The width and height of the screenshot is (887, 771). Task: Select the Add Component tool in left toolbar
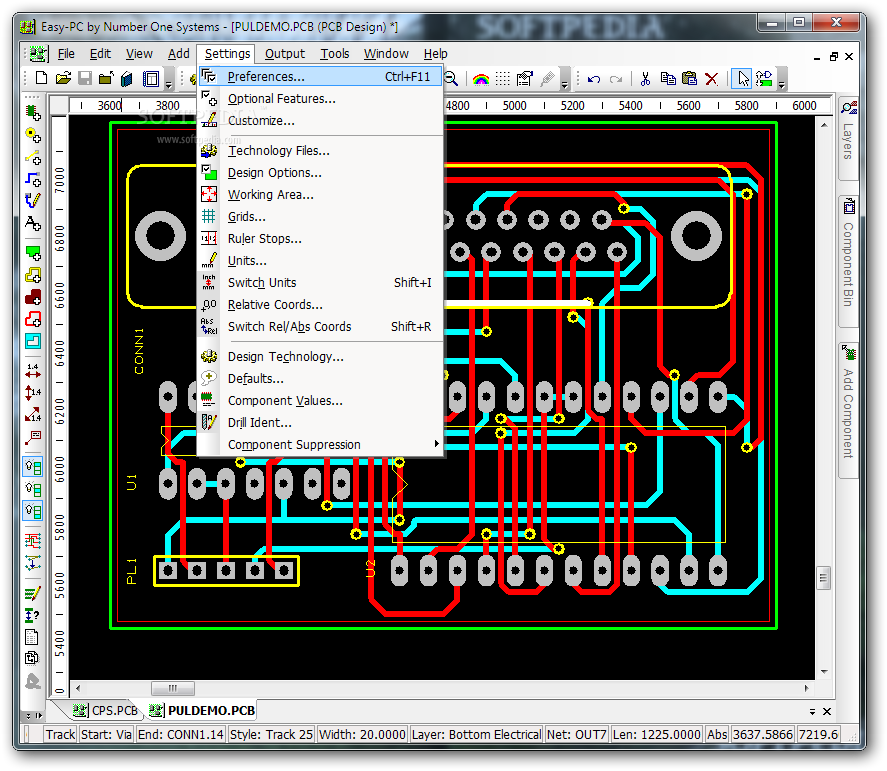click(33, 113)
